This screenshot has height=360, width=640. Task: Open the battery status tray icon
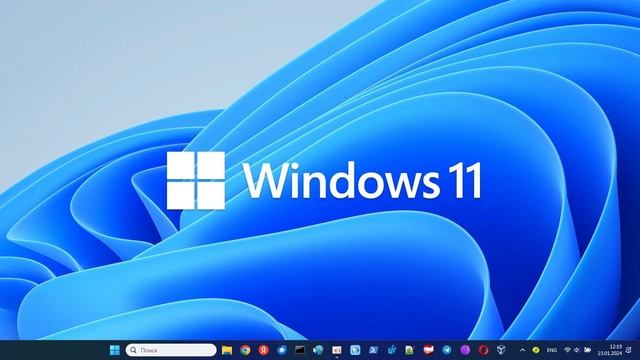coord(588,350)
